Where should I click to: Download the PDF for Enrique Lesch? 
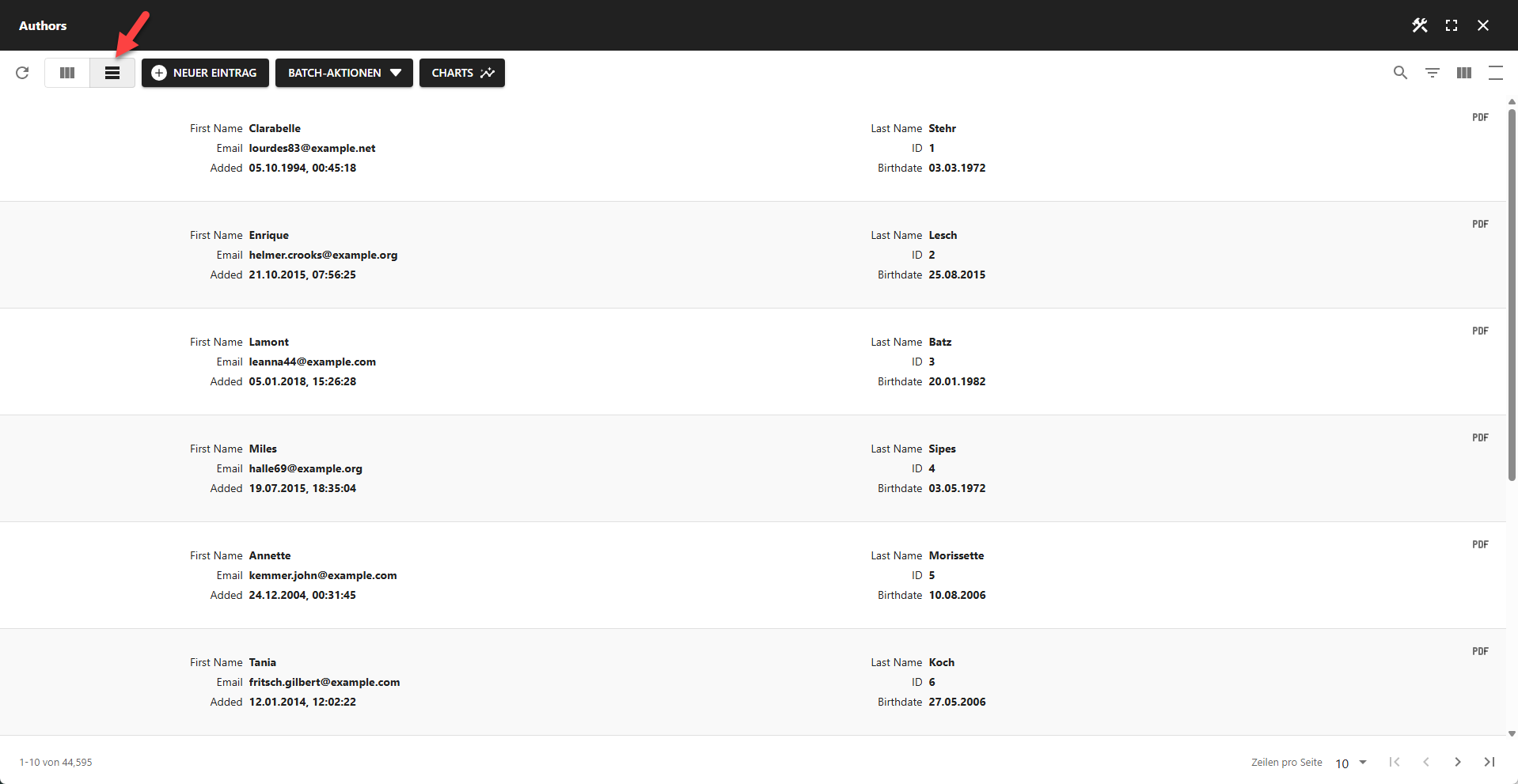1479,224
